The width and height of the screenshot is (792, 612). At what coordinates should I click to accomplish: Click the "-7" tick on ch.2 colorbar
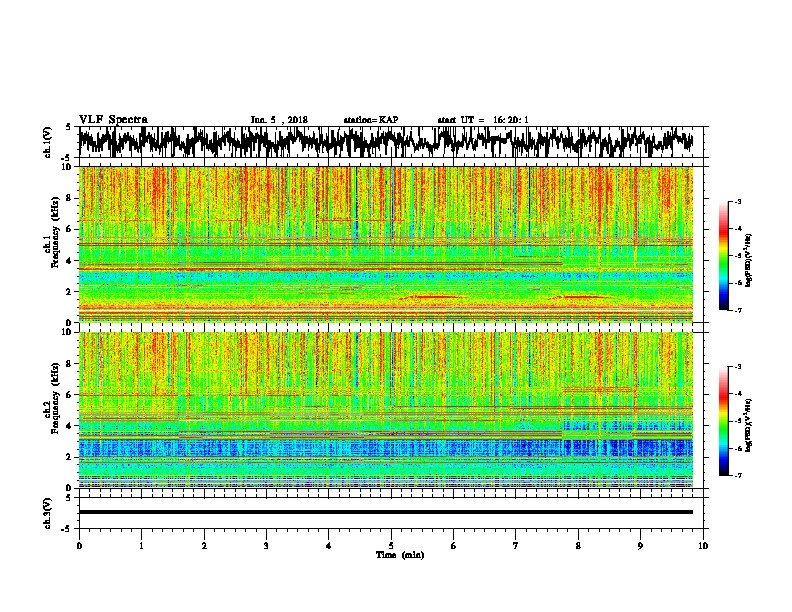(738, 475)
